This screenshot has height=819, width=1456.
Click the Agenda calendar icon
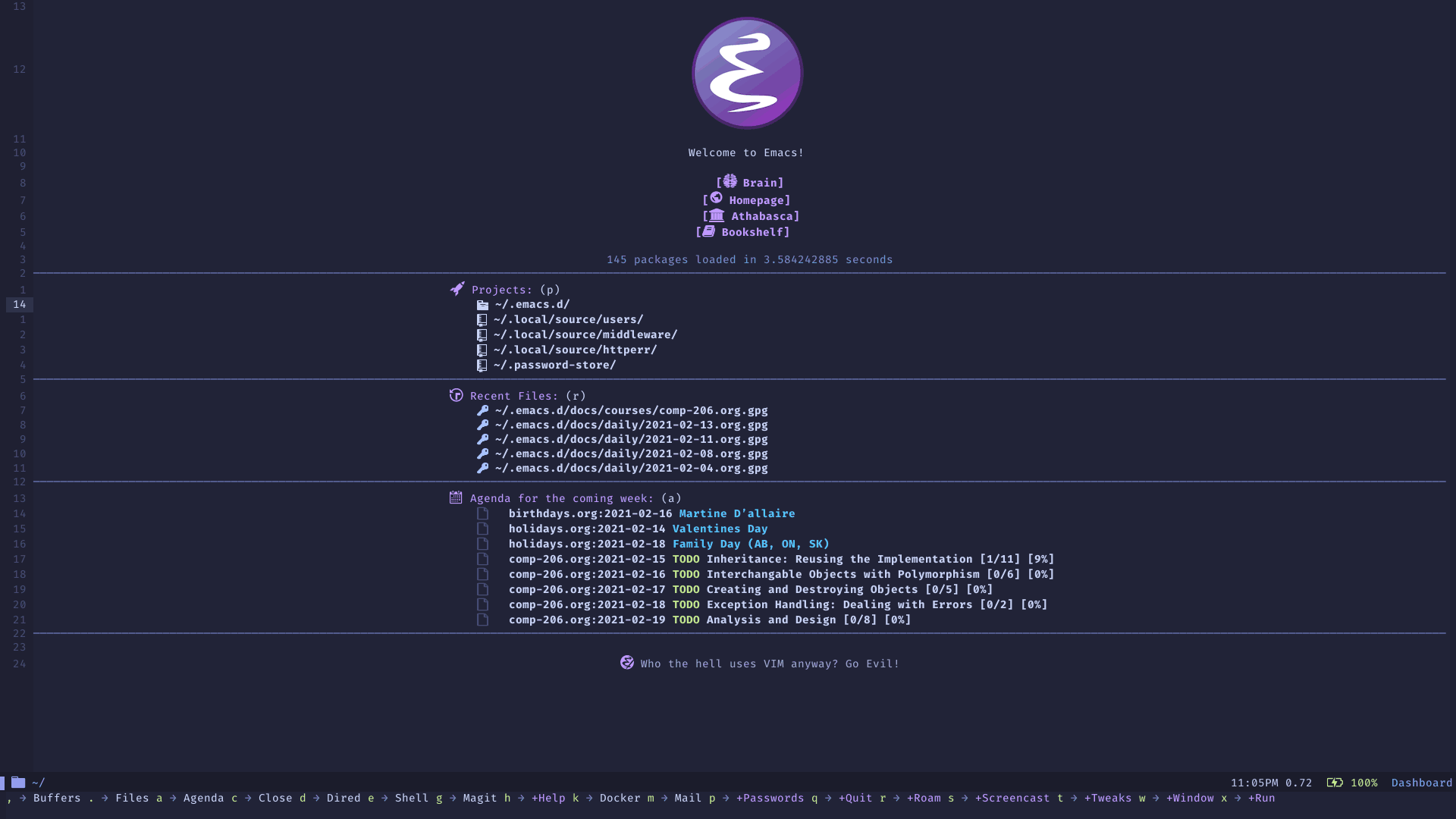tap(456, 497)
